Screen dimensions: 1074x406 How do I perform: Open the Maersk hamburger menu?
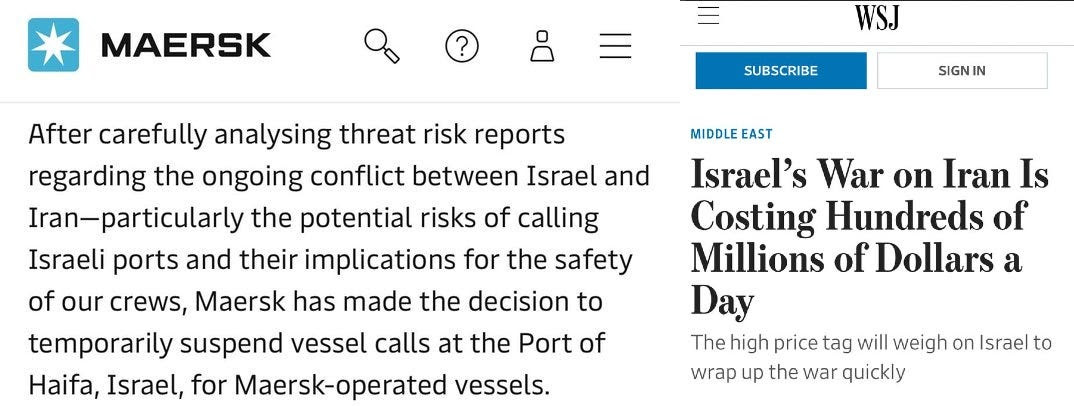pos(615,46)
